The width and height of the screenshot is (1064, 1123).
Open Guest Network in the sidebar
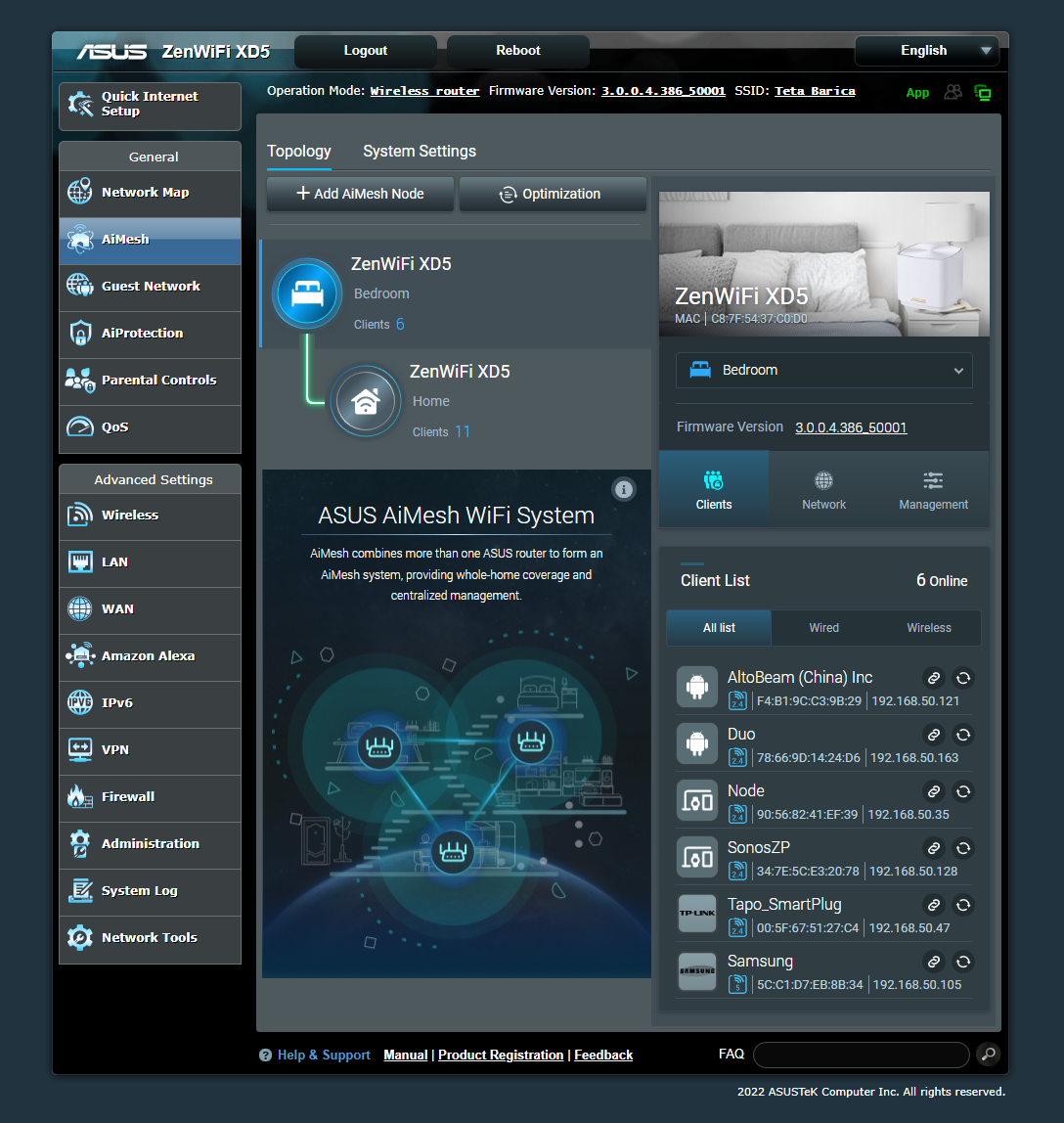coord(151,287)
